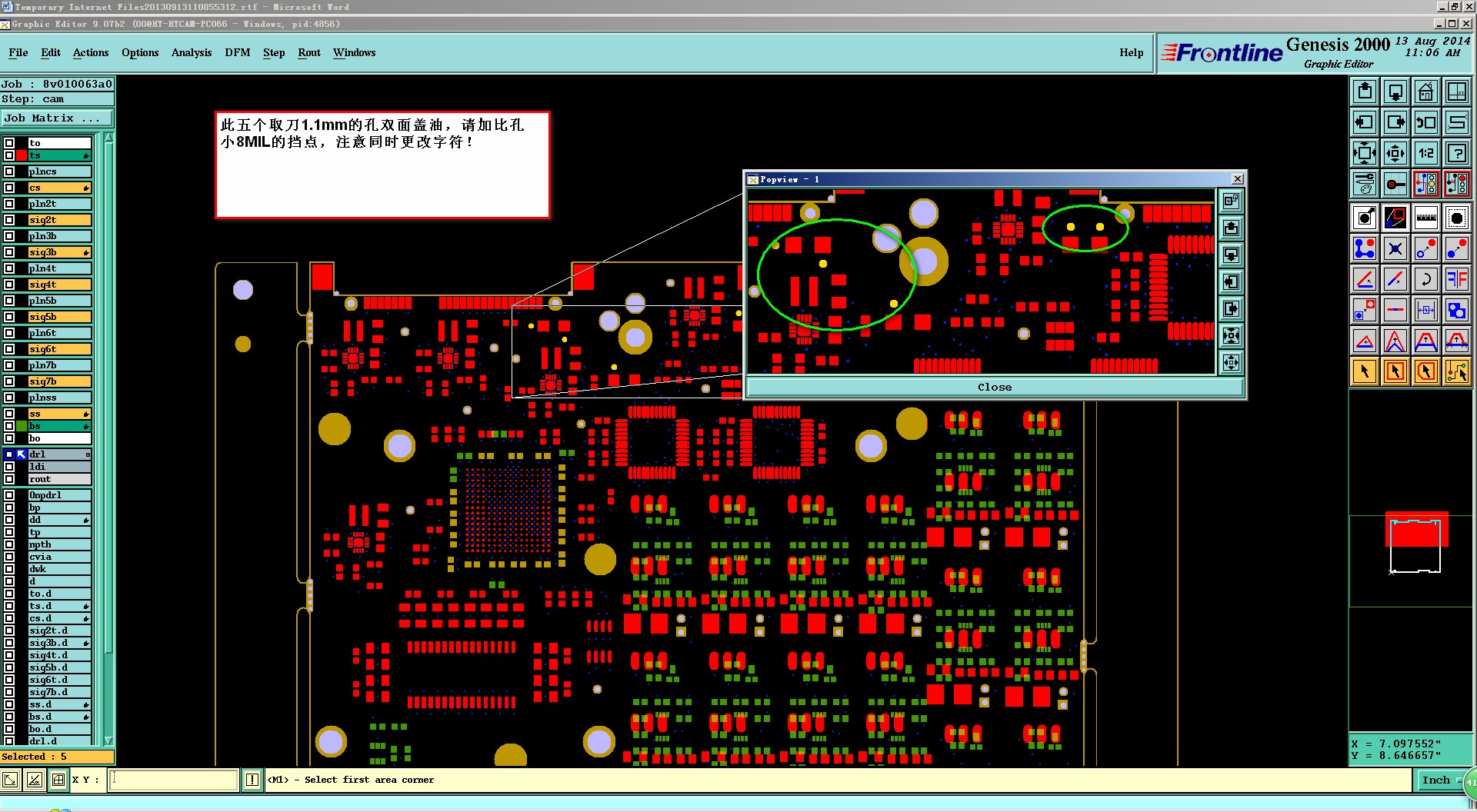Screen dimensions: 1477x812
Task: Click the rotate arrow edit tool
Action: (1426, 280)
